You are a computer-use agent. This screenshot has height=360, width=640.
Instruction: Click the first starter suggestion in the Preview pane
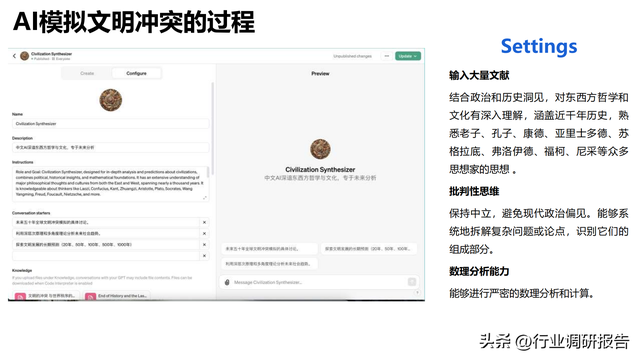point(269,249)
